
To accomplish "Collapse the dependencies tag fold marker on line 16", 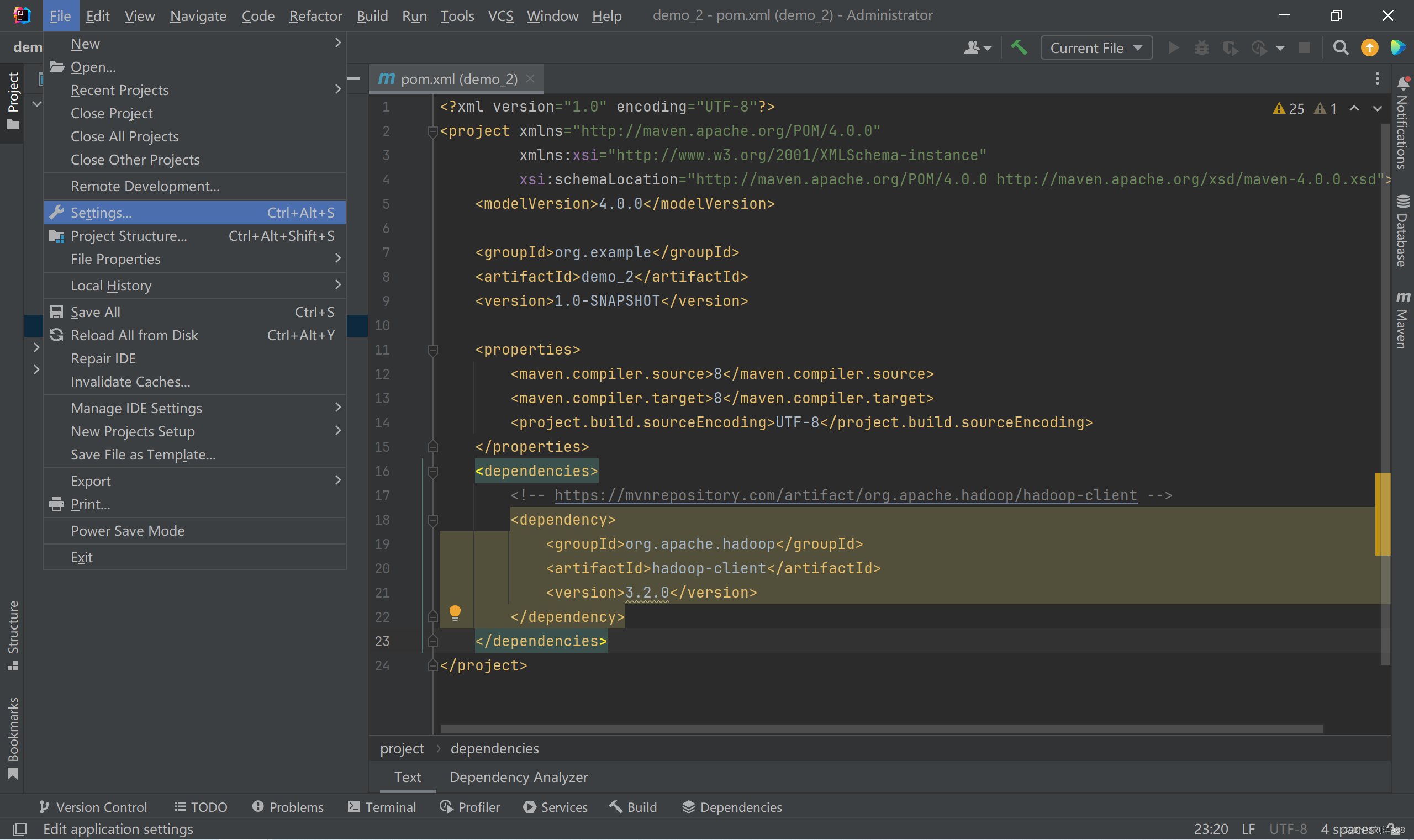I will tap(432, 471).
